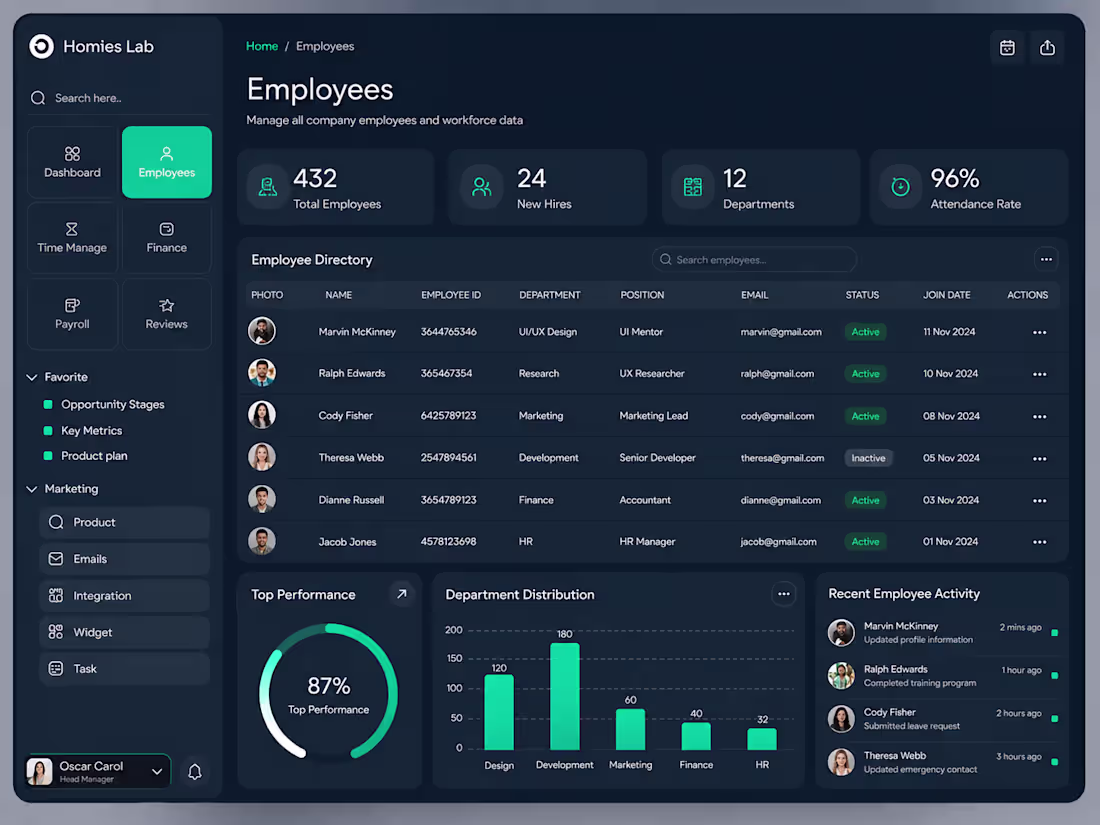Click the sidebar search magnifier icon

[x=38, y=98]
